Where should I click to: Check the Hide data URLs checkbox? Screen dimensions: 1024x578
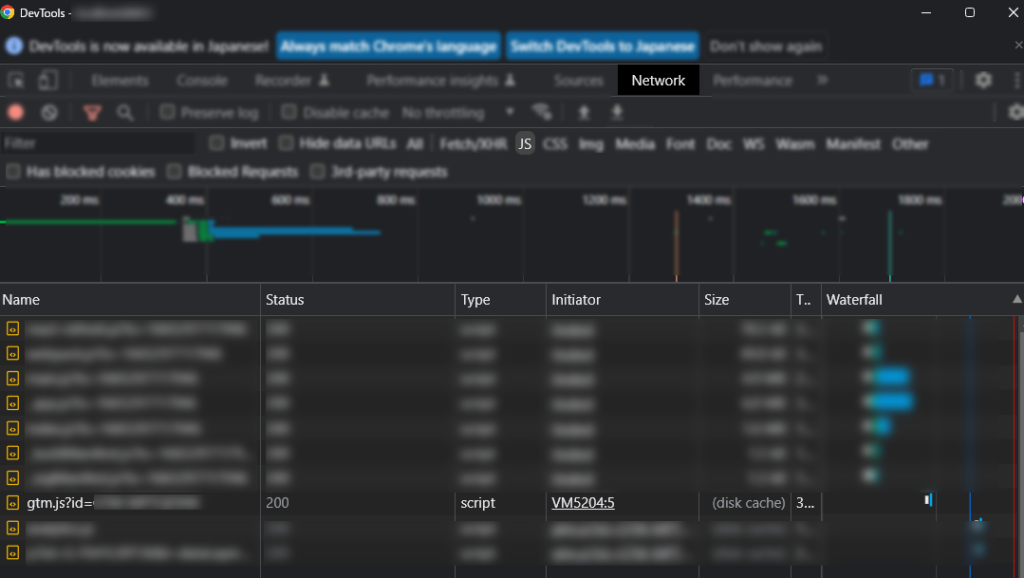(x=285, y=143)
